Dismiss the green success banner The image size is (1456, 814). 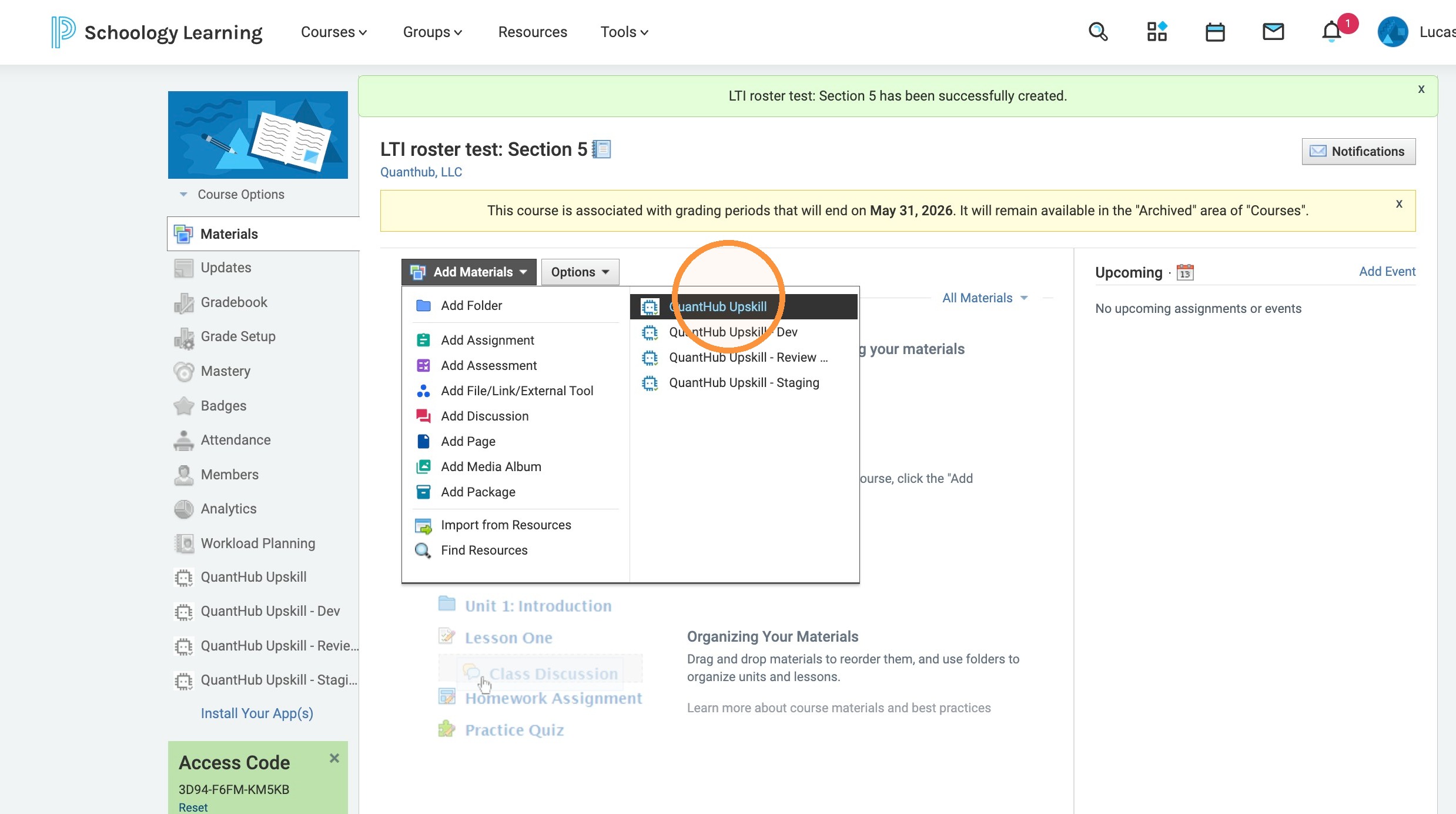click(x=1421, y=89)
